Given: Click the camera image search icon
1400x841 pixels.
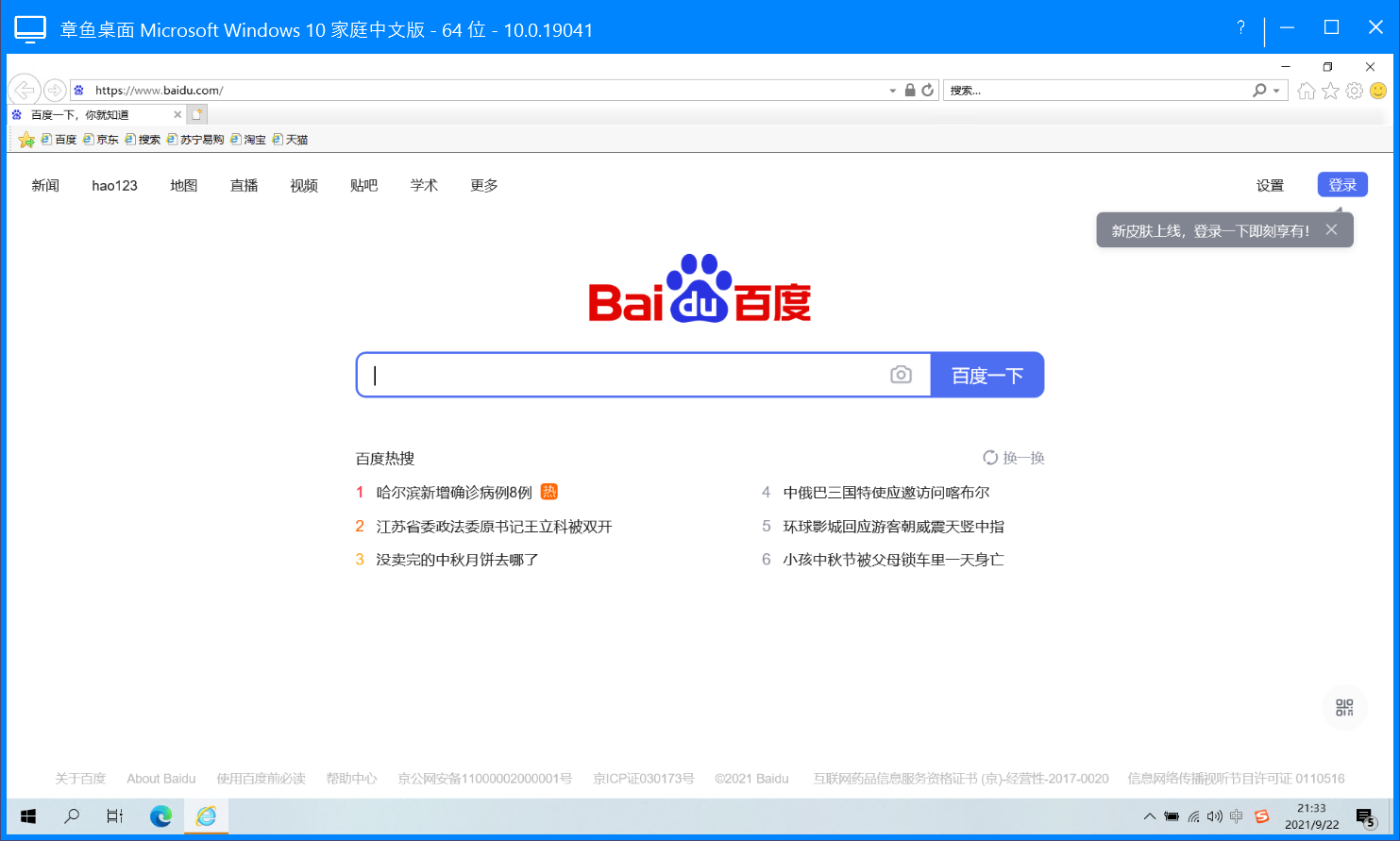Looking at the screenshot, I should click(x=901, y=375).
